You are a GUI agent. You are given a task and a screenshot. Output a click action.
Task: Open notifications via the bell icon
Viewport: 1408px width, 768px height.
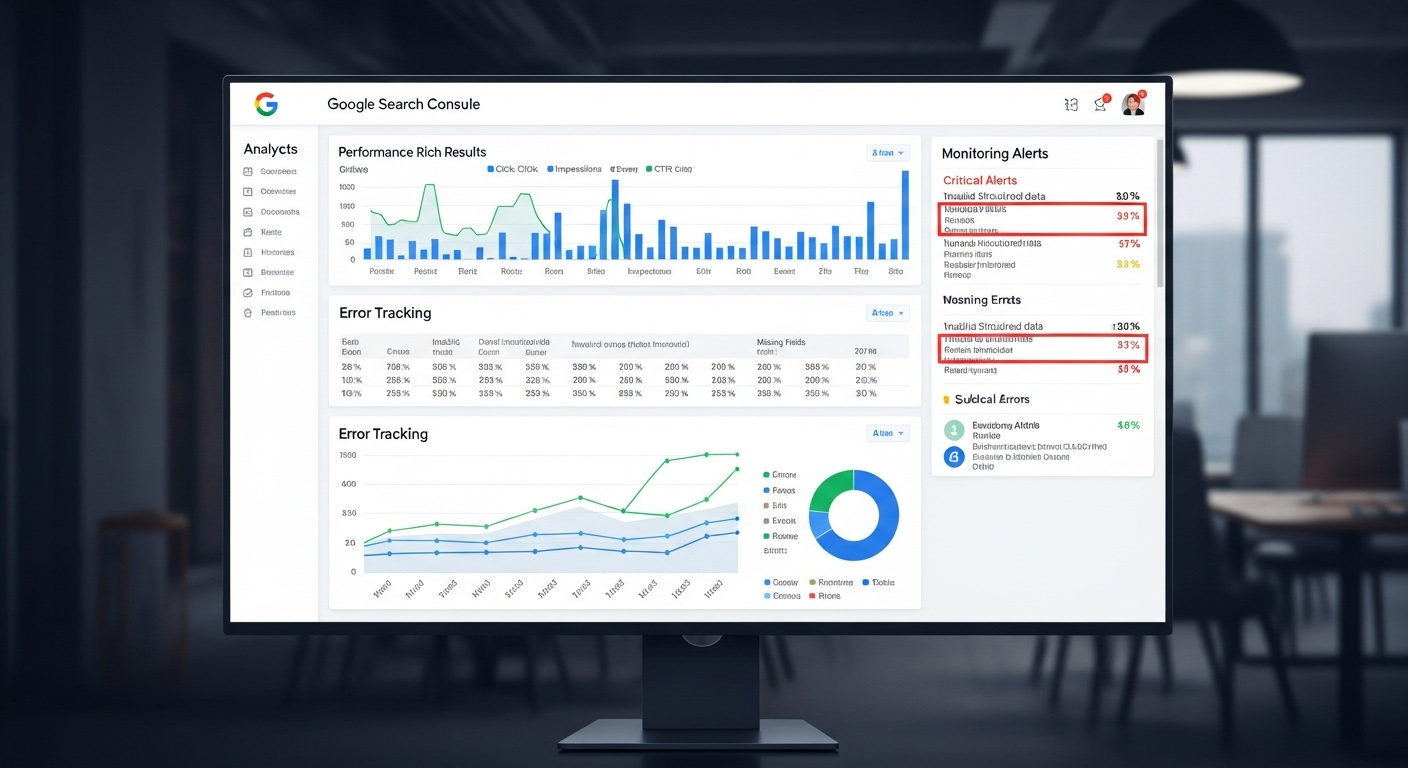tap(1101, 104)
